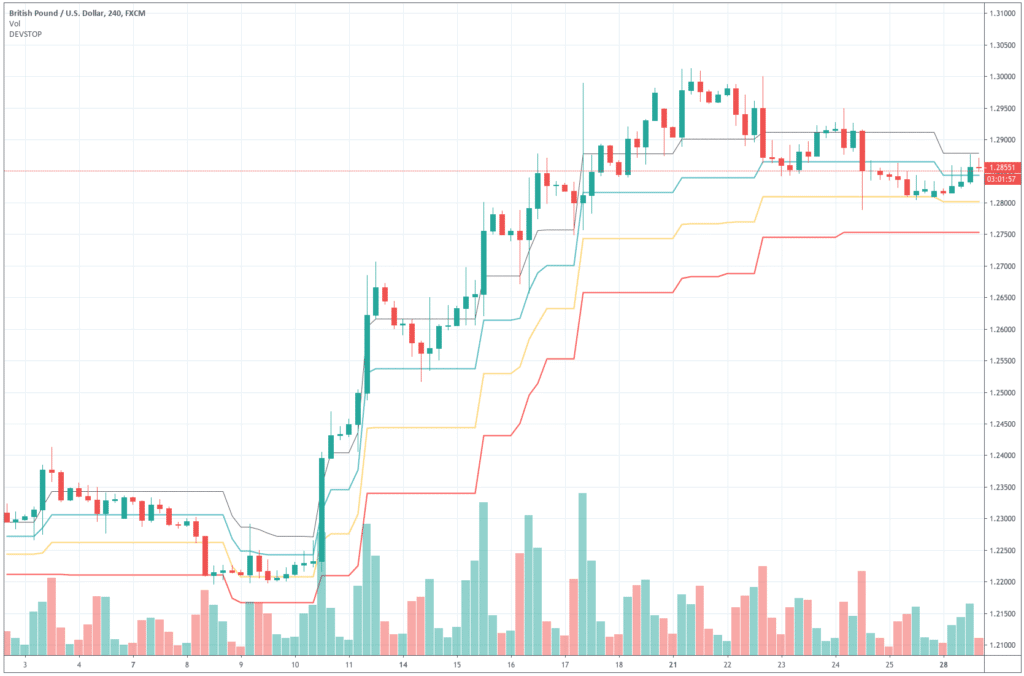Select date 9 on the time axis
Image resolution: width=1024 pixels, height=676 pixels.
(241, 664)
